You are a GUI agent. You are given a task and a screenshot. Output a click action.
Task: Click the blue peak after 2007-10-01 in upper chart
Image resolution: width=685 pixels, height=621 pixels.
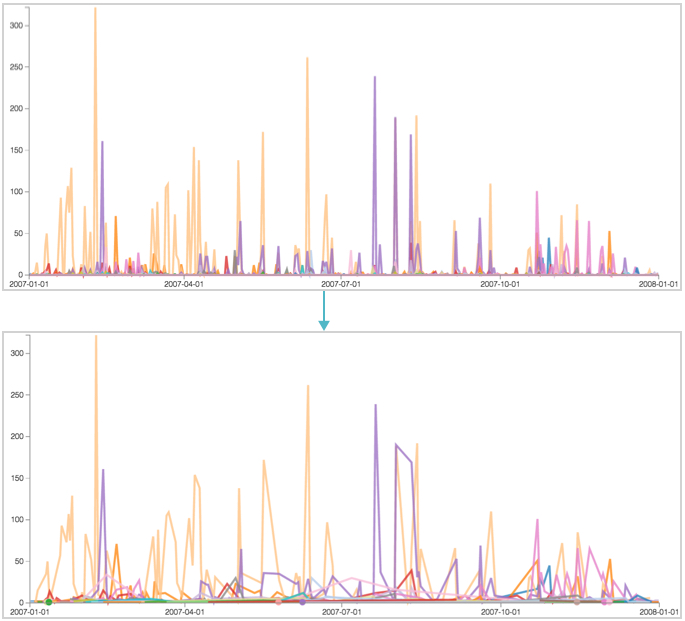pos(548,239)
